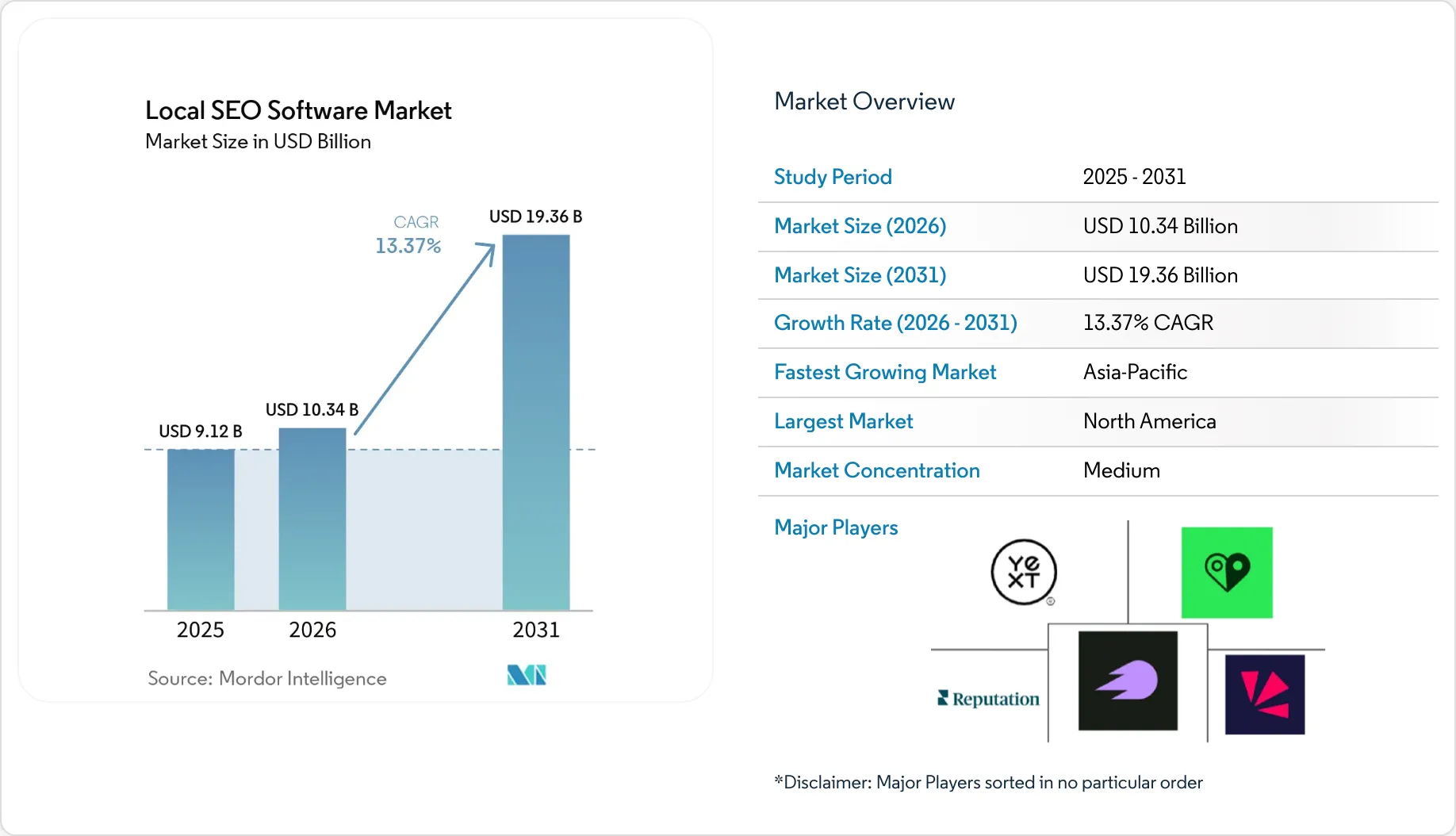
Task: Click the Fastest Growing Market label
Action: (x=885, y=372)
